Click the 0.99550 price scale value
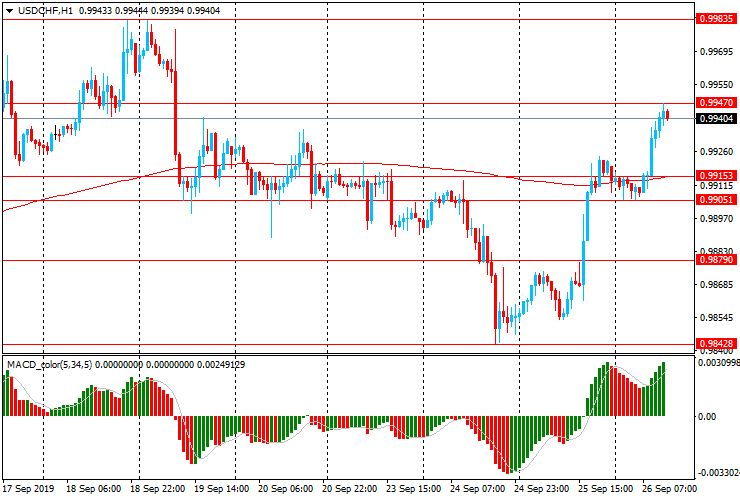The width and height of the screenshot is (740, 500). click(716, 85)
